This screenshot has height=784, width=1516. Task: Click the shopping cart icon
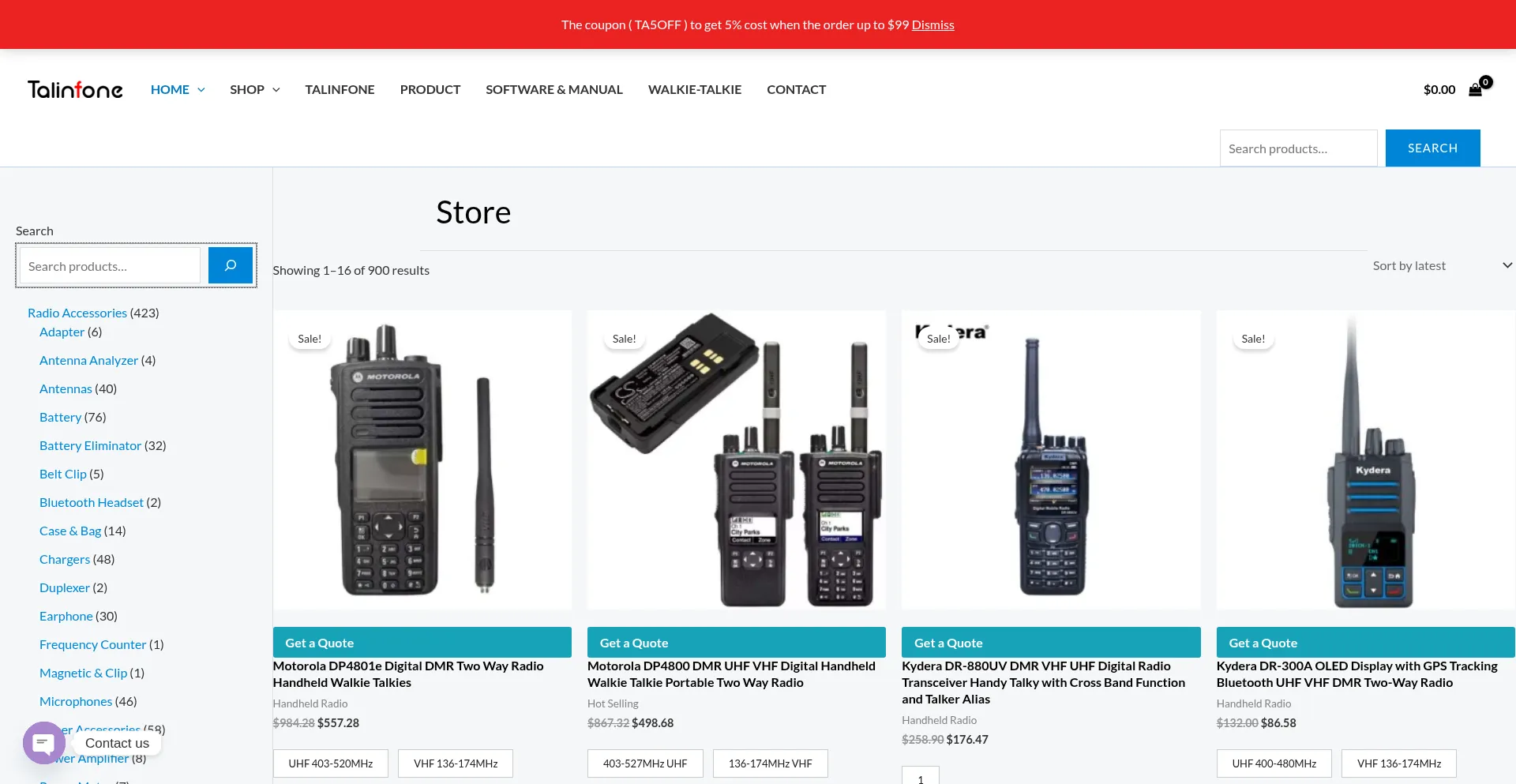pos(1475,90)
